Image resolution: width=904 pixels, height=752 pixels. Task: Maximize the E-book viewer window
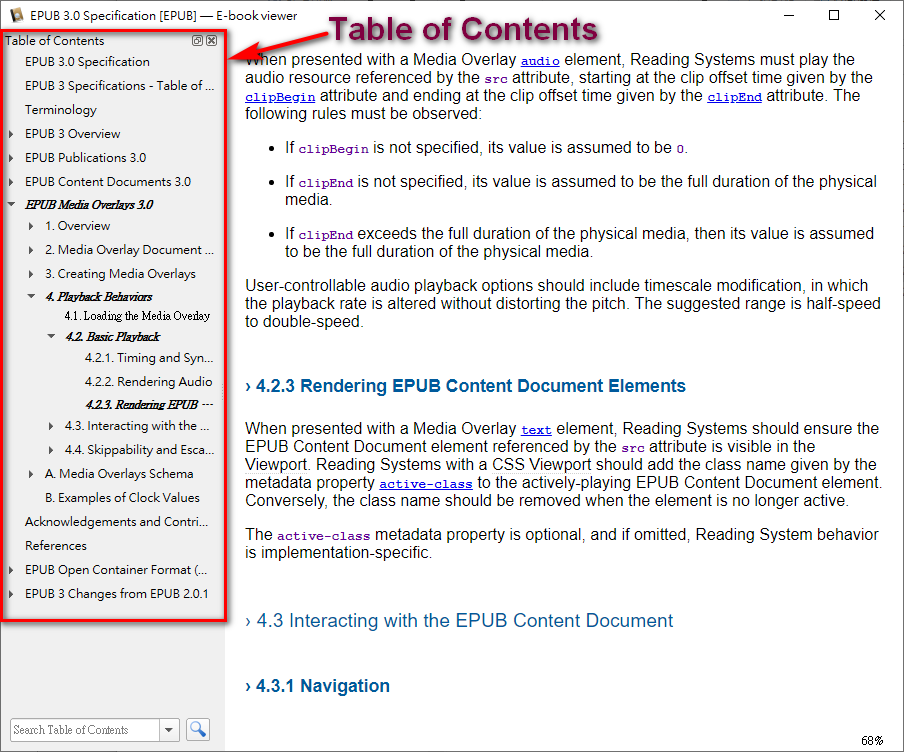pos(834,15)
